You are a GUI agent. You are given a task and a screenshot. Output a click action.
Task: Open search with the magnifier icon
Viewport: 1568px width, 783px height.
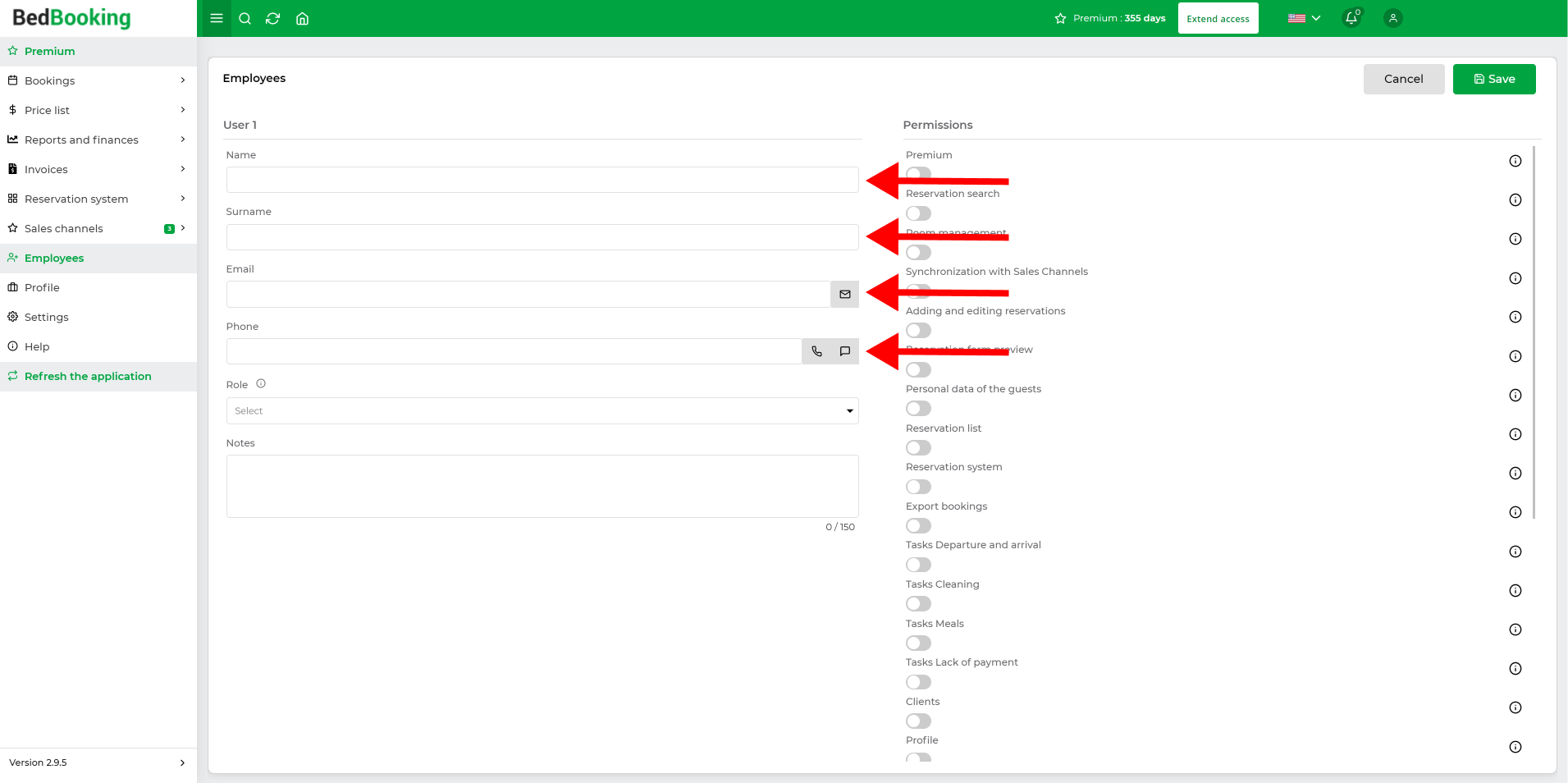pos(245,18)
